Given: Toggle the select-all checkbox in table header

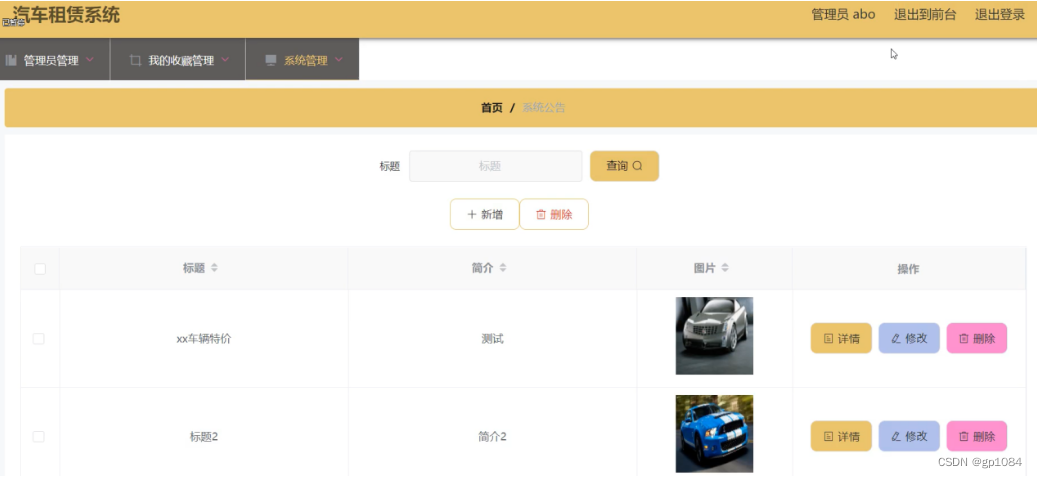Looking at the screenshot, I should coord(40,268).
